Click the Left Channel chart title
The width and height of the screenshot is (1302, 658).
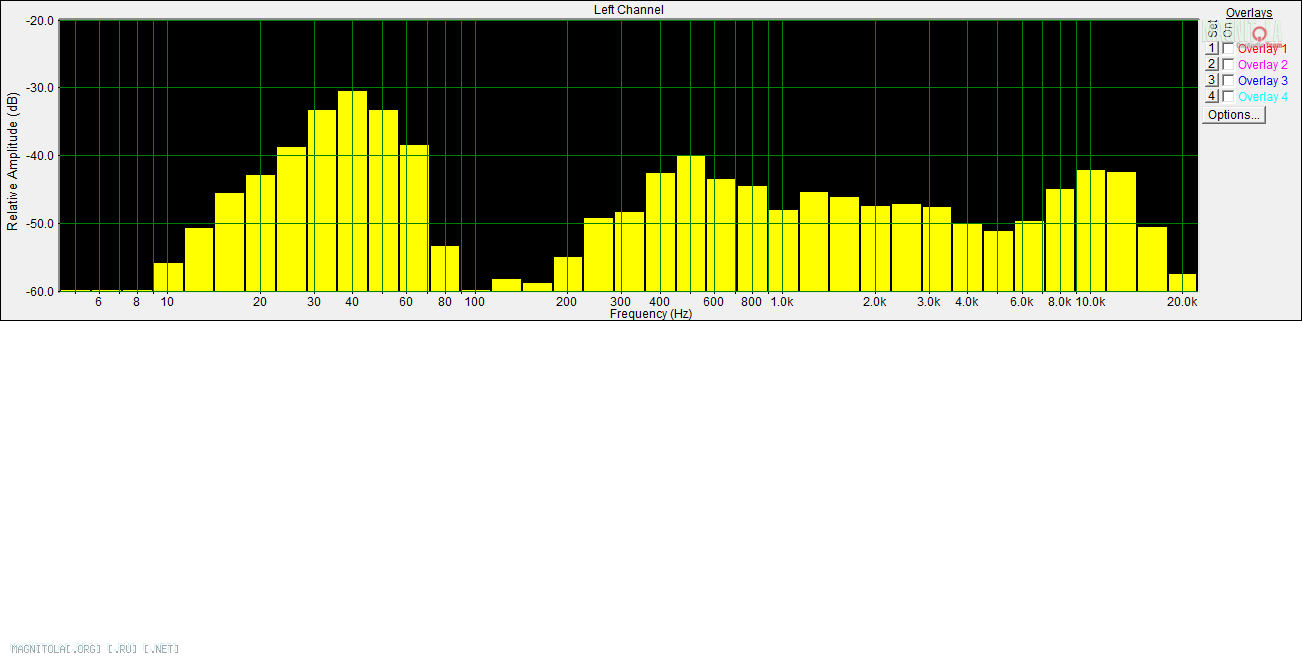point(628,10)
